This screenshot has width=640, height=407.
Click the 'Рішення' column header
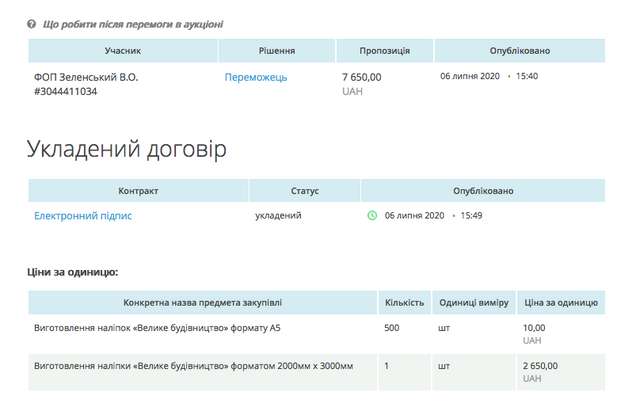[x=275, y=50]
